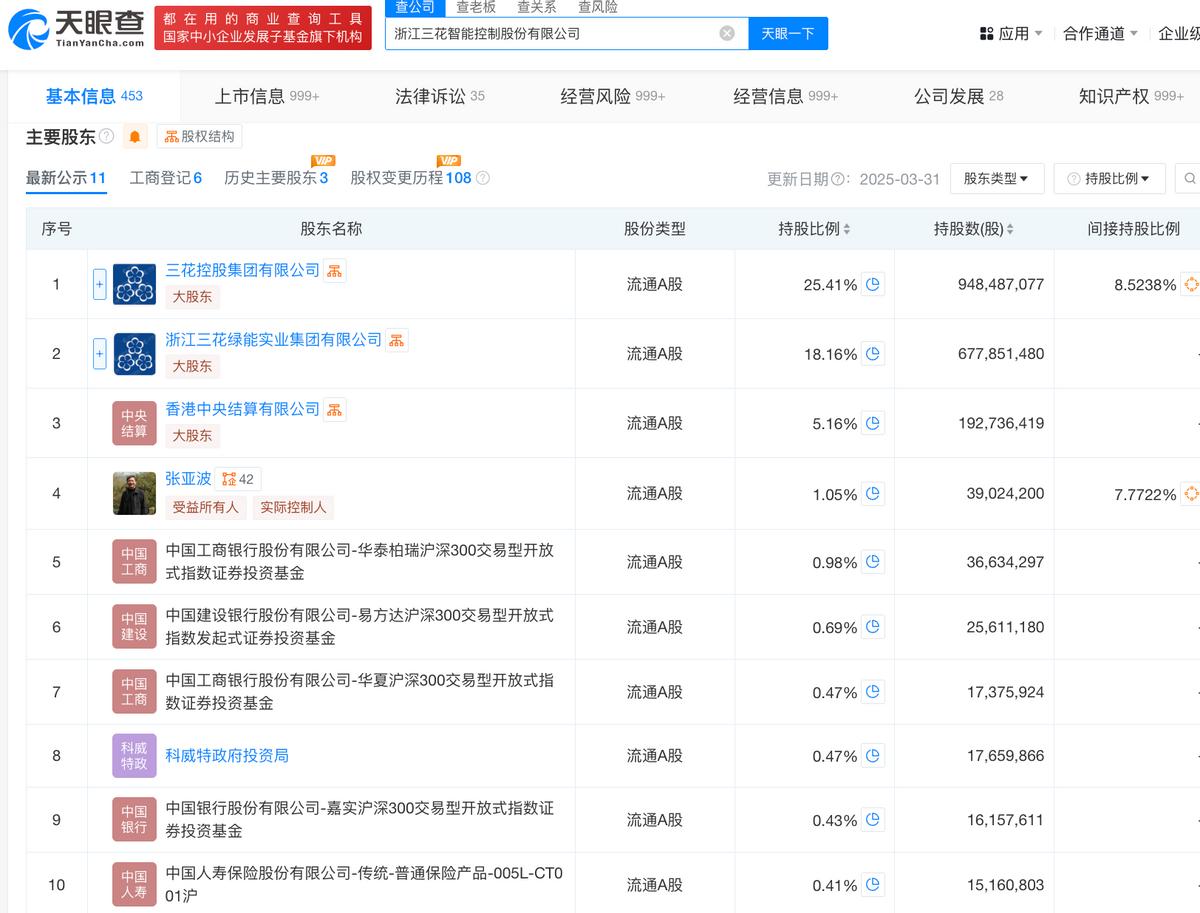
Task: Click the TianYanCha logo
Action: click(76, 28)
